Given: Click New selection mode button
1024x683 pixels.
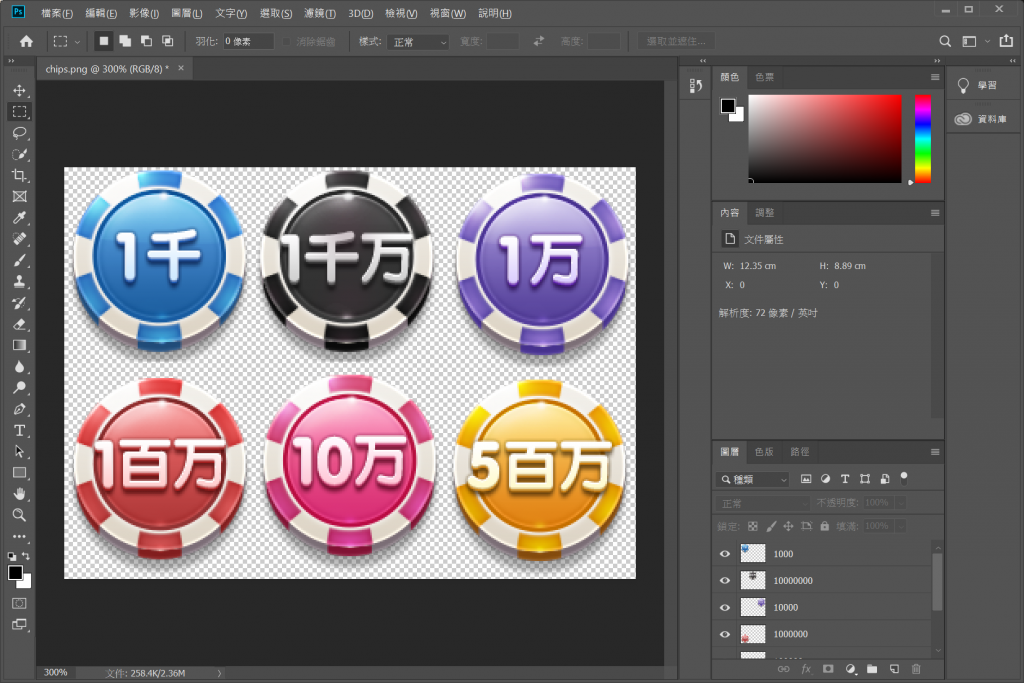Looking at the screenshot, I should tap(103, 41).
